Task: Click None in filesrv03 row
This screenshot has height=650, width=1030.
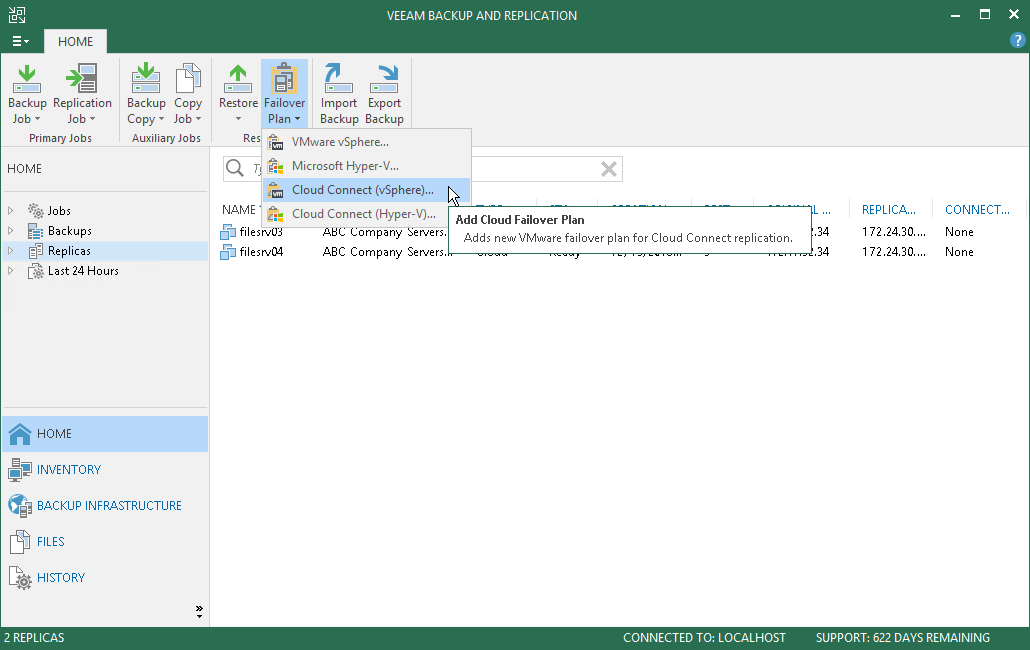Action: (959, 232)
